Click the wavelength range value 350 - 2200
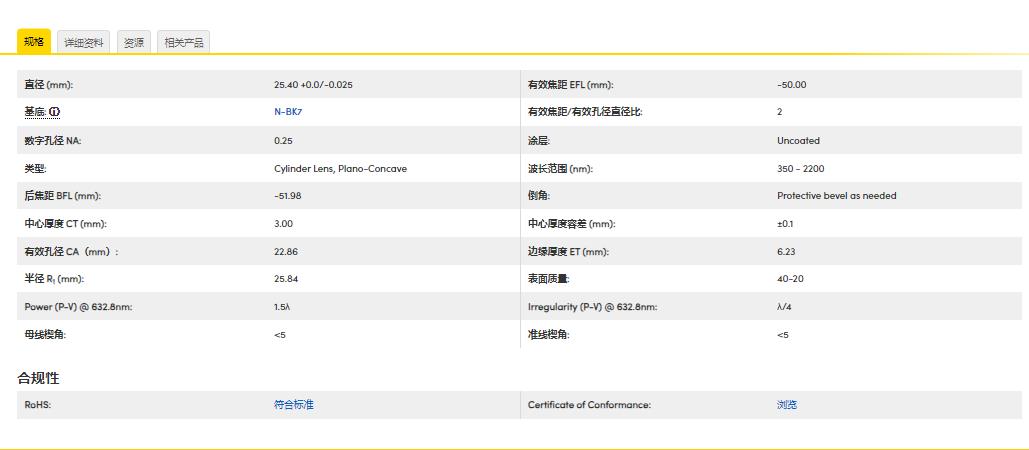The width and height of the screenshot is (1029, 450). point(800,169)
